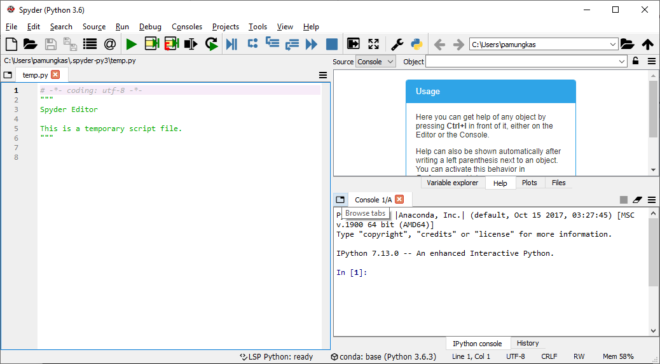660x364 pixels.
Task: Open the Projects menu
Action: pos(225,27)
